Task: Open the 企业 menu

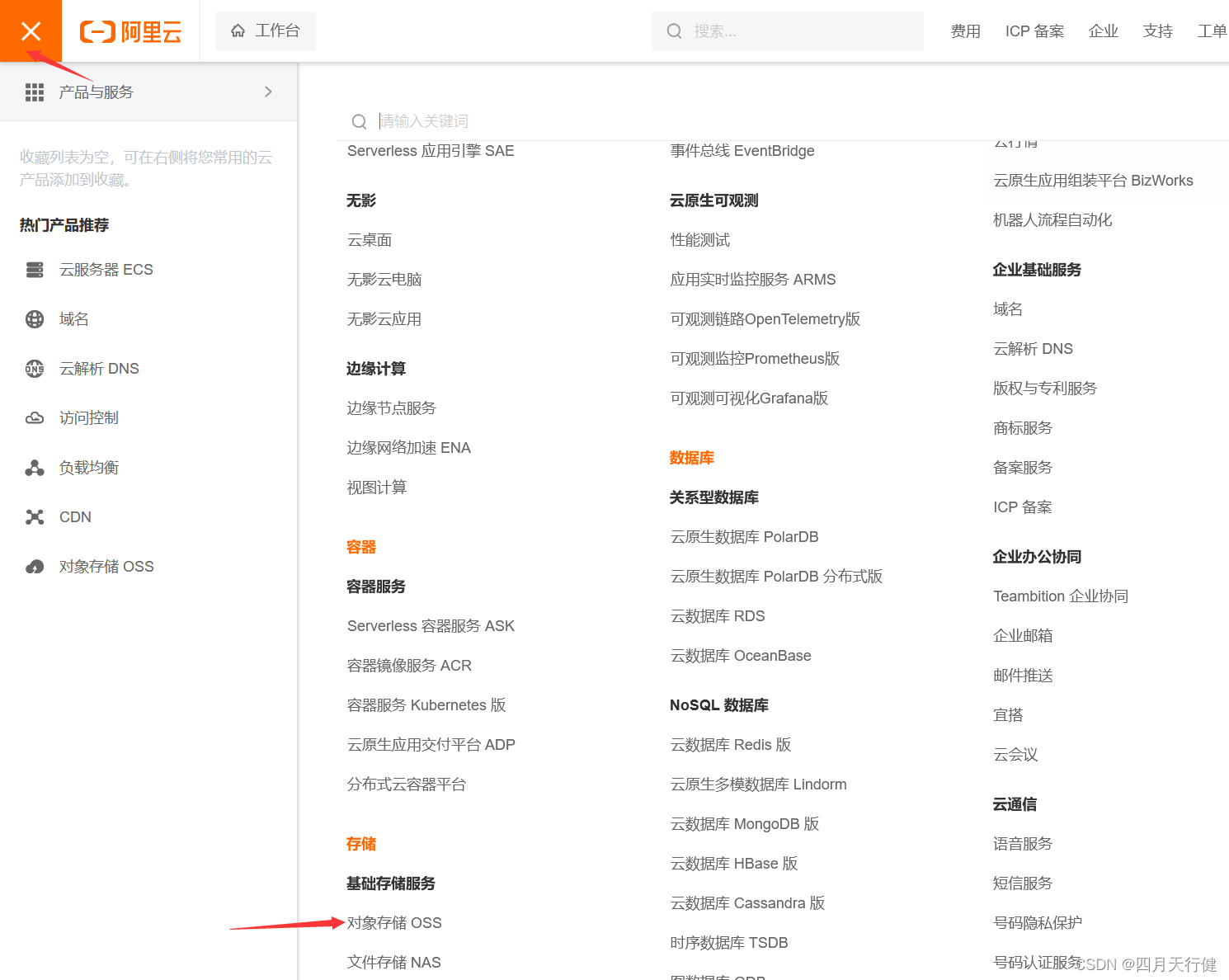Action: 1104,31
